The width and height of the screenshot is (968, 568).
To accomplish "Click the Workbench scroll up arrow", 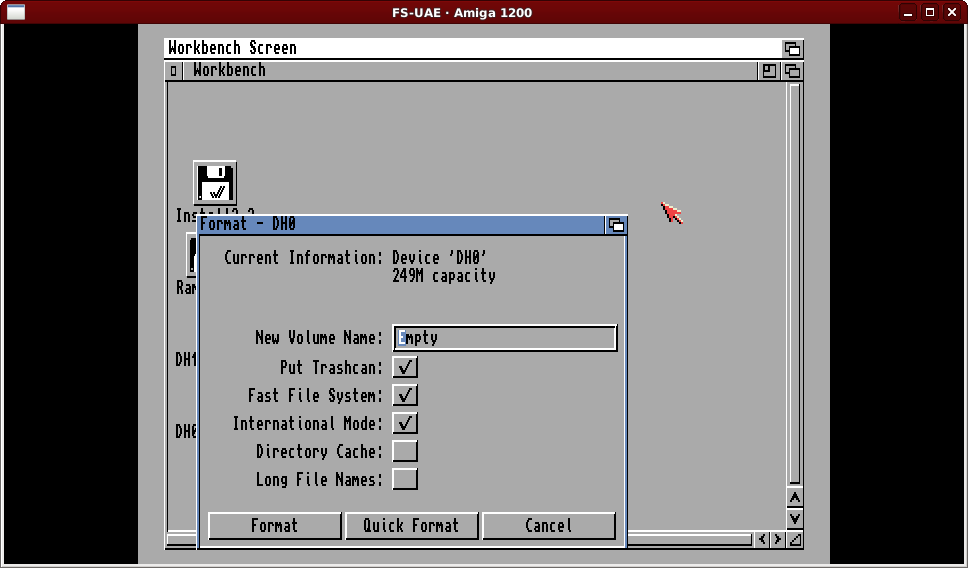I will [795, 498].
